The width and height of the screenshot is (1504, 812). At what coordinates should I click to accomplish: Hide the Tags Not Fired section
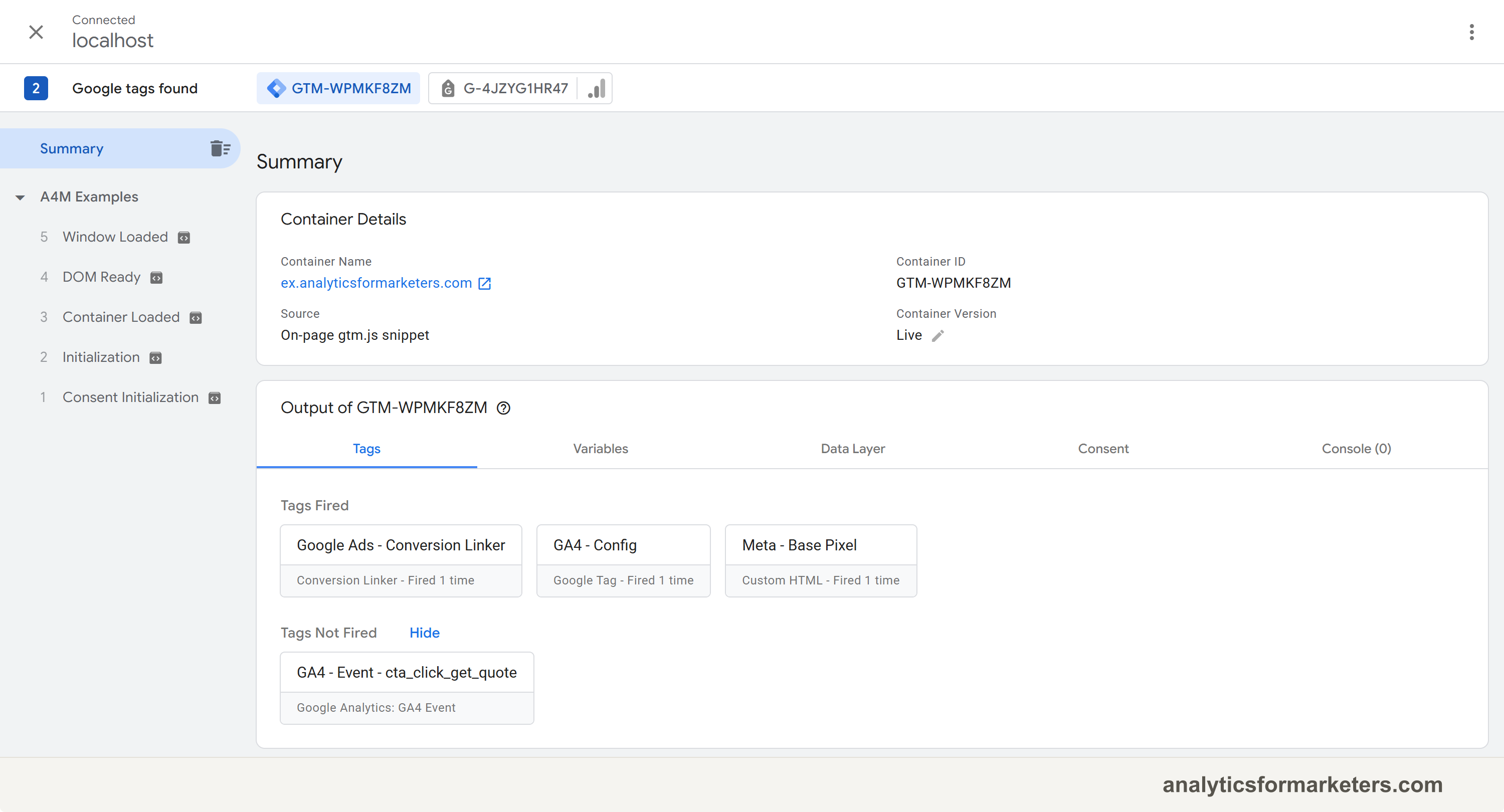click(x=425, y=633)
